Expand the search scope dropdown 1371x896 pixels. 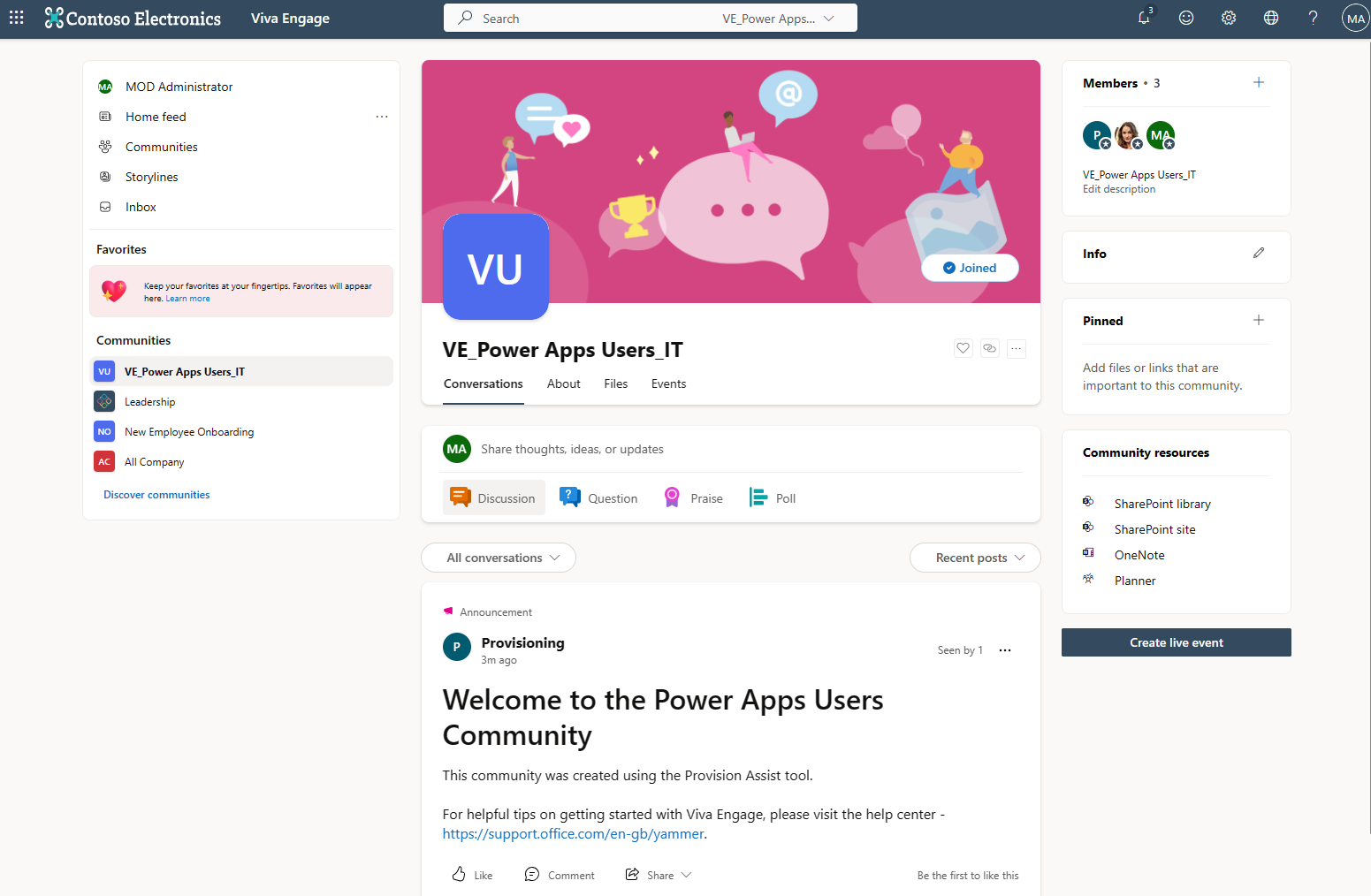pyautogui.click(x=778, y=19)
